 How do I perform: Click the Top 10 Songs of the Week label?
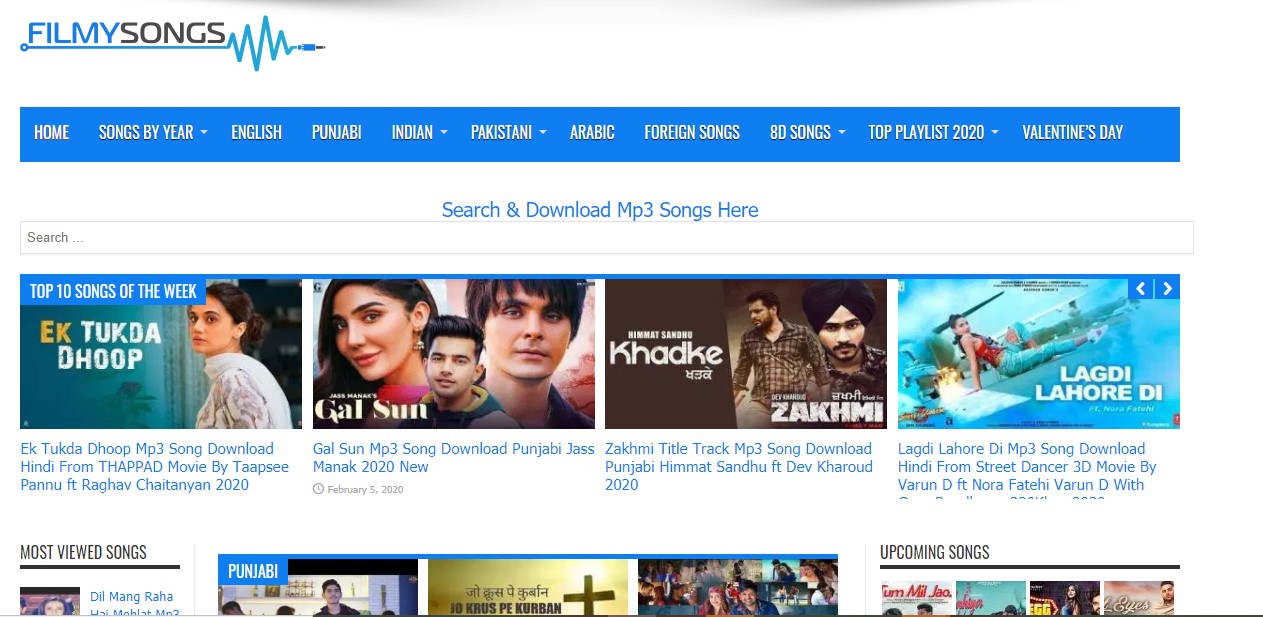[x=113, y=291]
